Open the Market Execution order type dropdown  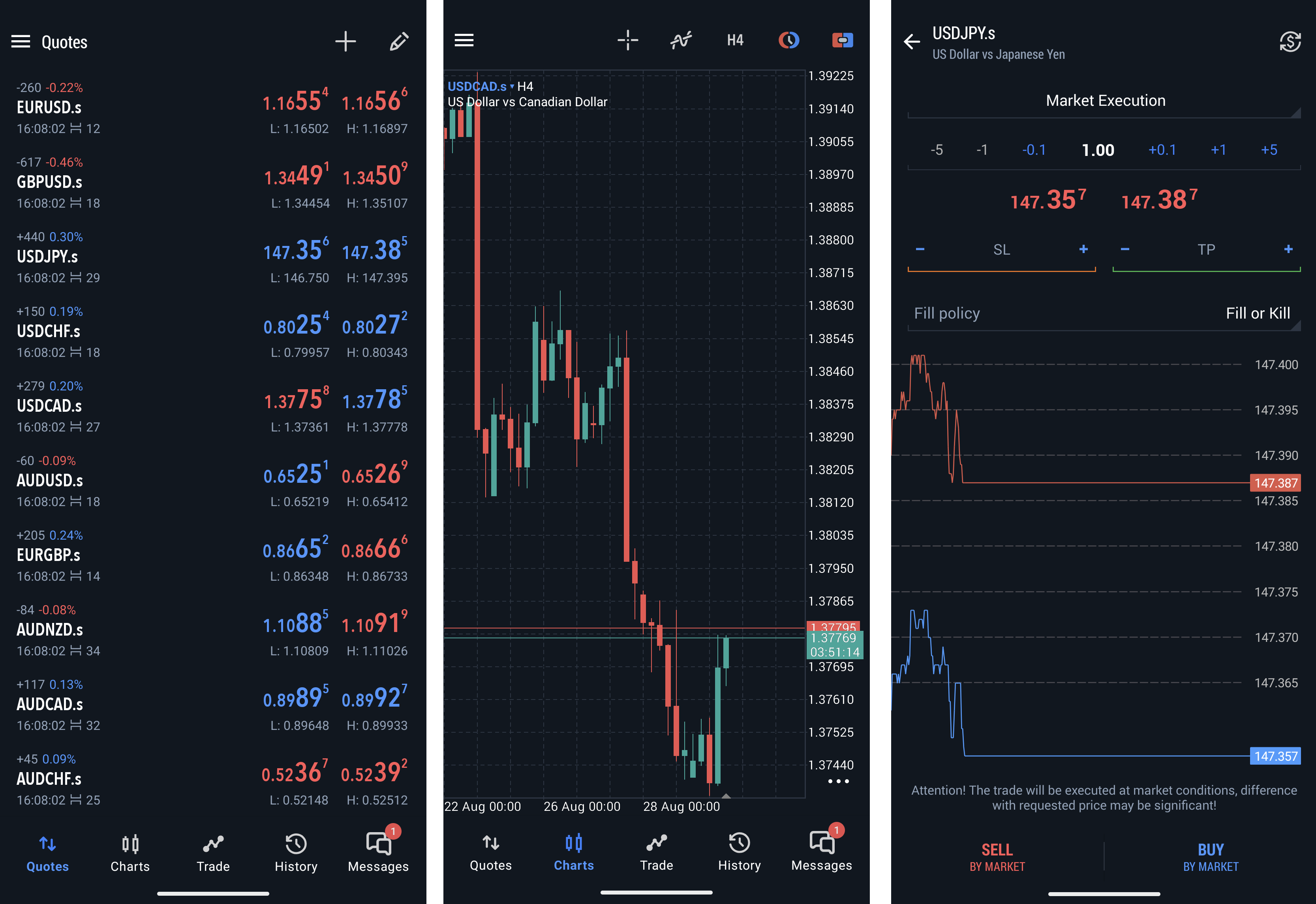[x=1104, y=101]
